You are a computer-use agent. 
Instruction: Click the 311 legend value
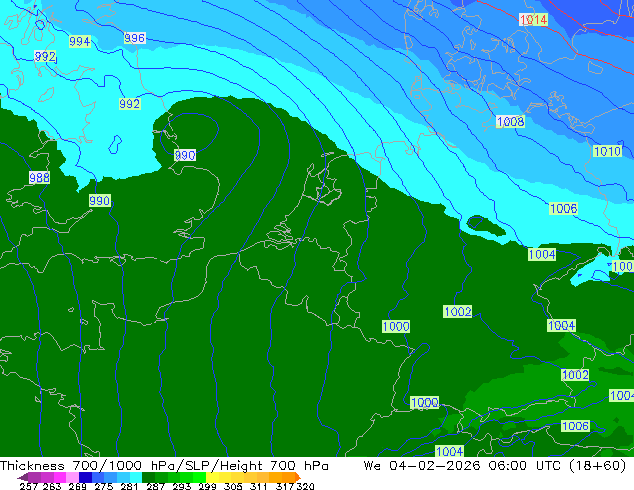[259, 486]
